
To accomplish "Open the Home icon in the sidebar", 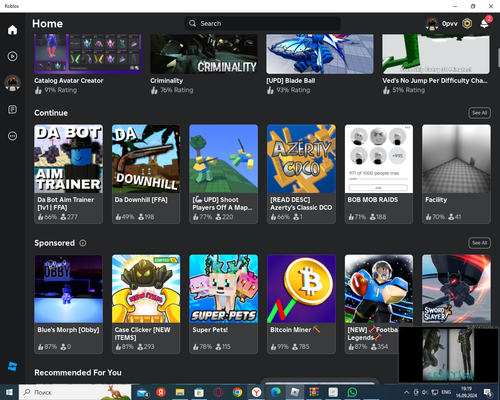I will [12, 30].
